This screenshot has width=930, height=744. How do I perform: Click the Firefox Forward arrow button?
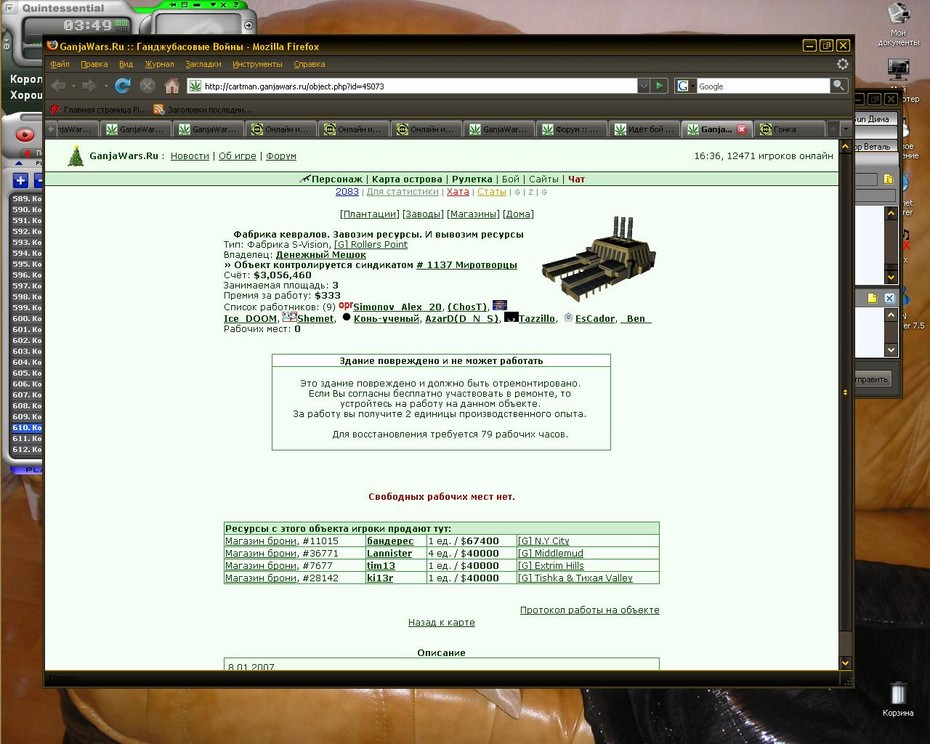pos(89,86)
